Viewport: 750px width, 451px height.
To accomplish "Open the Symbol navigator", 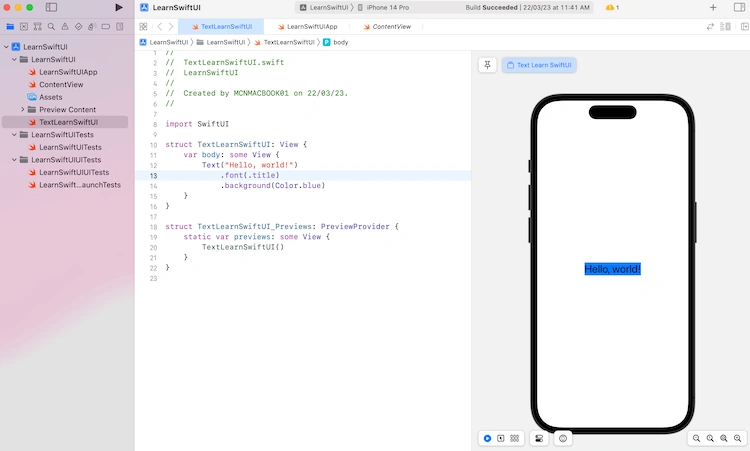I will pyautogui.click(x=37, y=27).
